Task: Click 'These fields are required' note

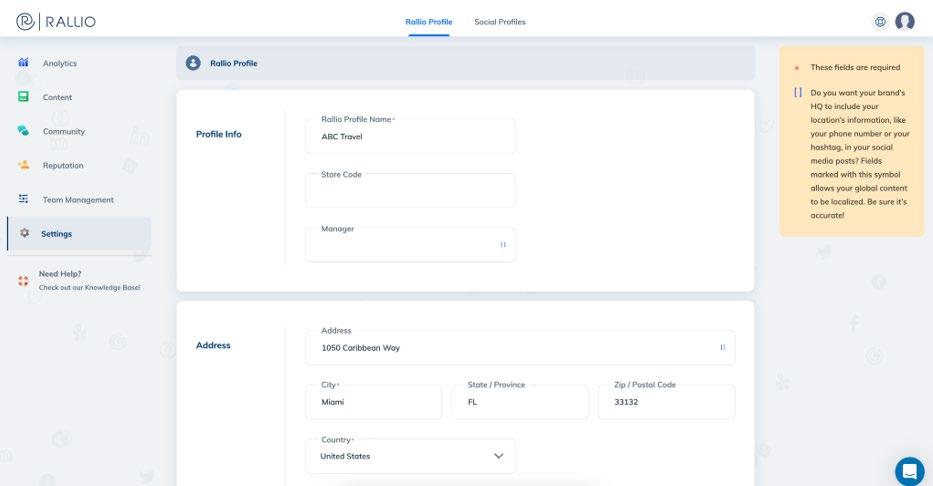Action: [x=855, y=67]
